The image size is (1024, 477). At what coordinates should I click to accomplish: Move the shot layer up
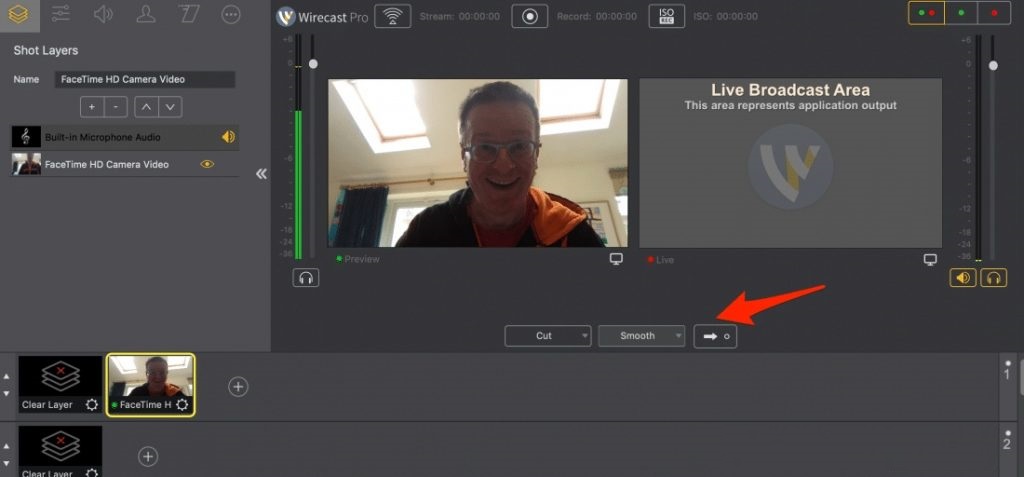pos(146,107)
